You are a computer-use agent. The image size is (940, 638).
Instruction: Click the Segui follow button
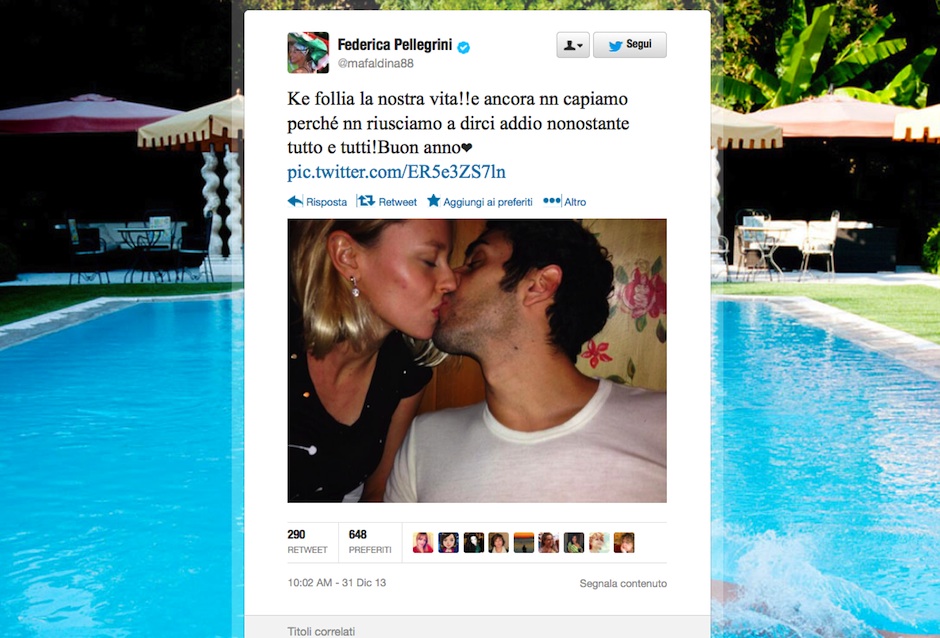pyautogui.click(x=629, y=45)
